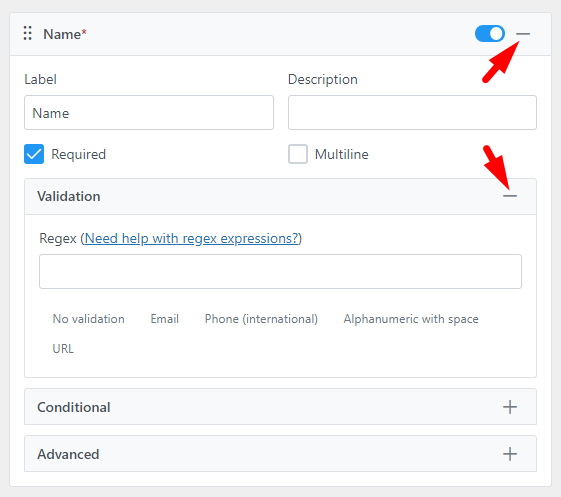Toggle the Name field enable switch
This screenshot has width=561, height=497.
(490, 34)
